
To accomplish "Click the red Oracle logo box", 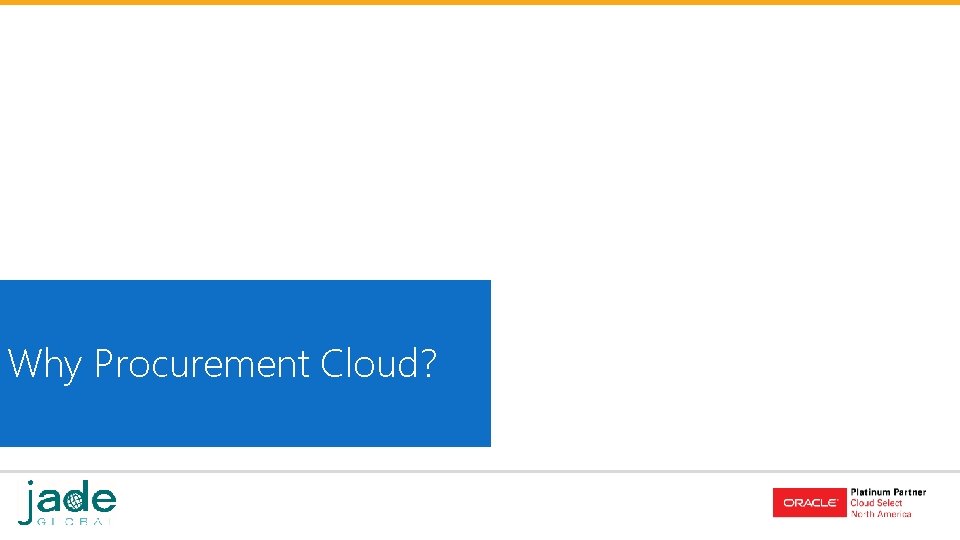I will pyautogui.click(x=809, y=503).
